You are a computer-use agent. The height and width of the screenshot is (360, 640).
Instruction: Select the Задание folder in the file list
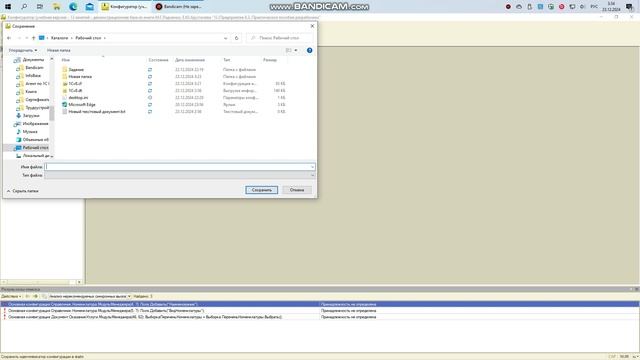[x=76, y=70]
